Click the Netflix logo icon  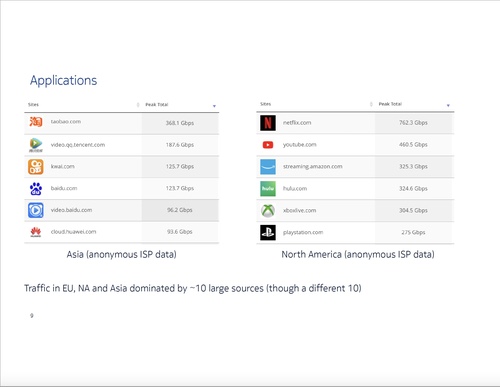268,123
